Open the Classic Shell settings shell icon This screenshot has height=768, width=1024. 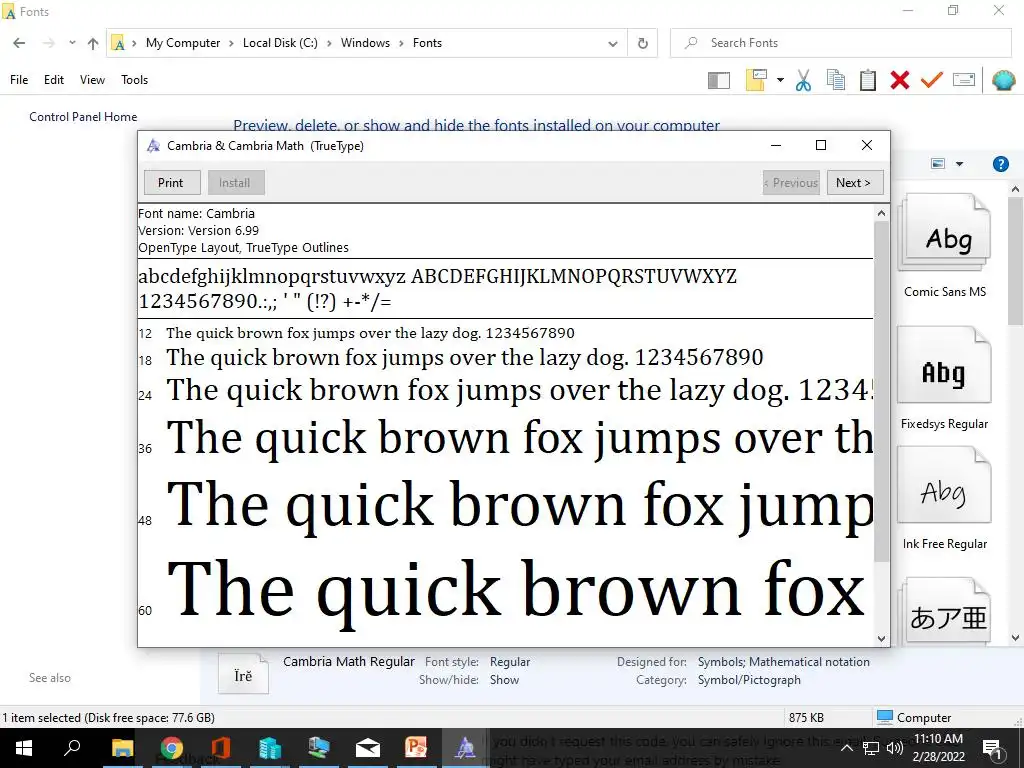(x=1003, y=80)
